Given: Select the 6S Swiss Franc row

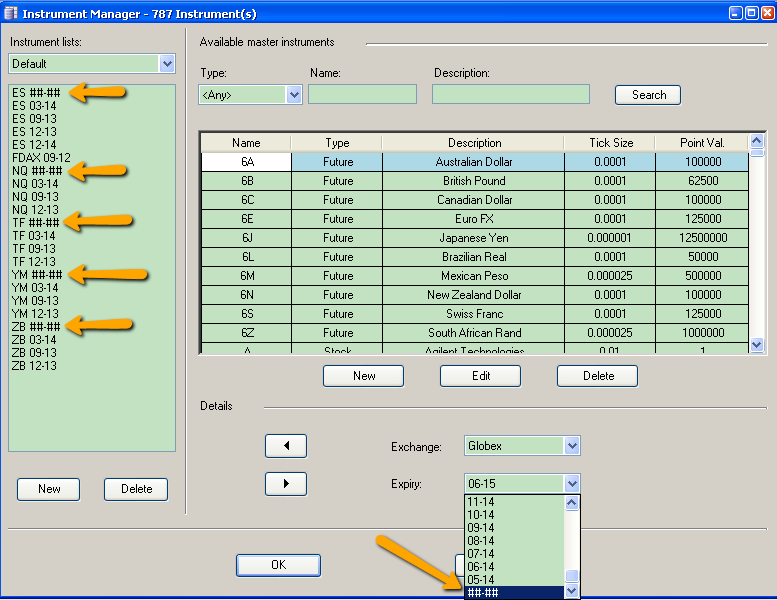Looking at the screenshot, I should (475, 314).
